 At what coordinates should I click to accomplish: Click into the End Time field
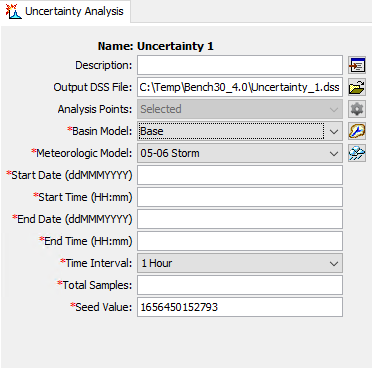[x=240, y=241]
